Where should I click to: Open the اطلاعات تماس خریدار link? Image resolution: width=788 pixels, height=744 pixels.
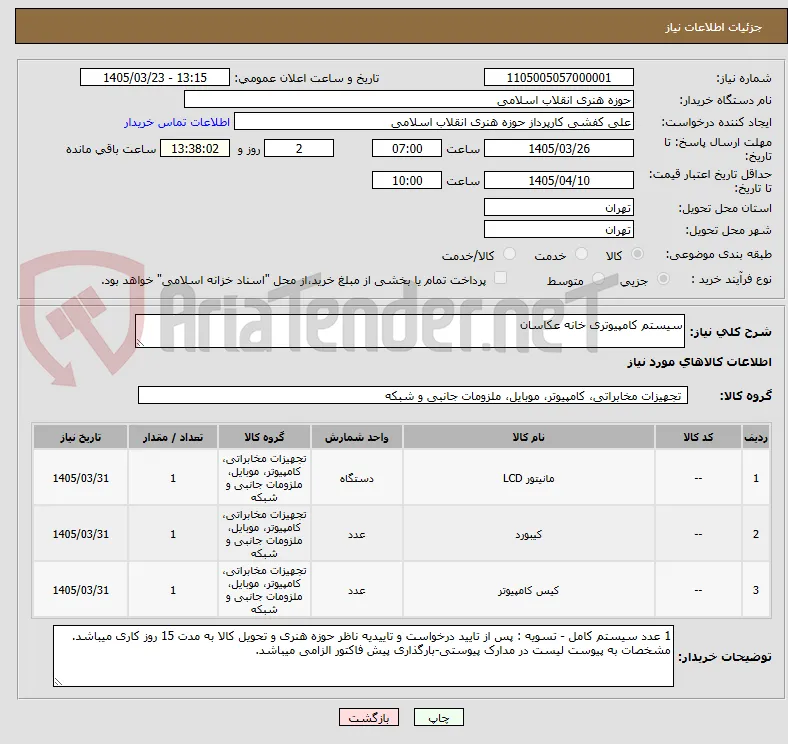click(x=177, y=122)
